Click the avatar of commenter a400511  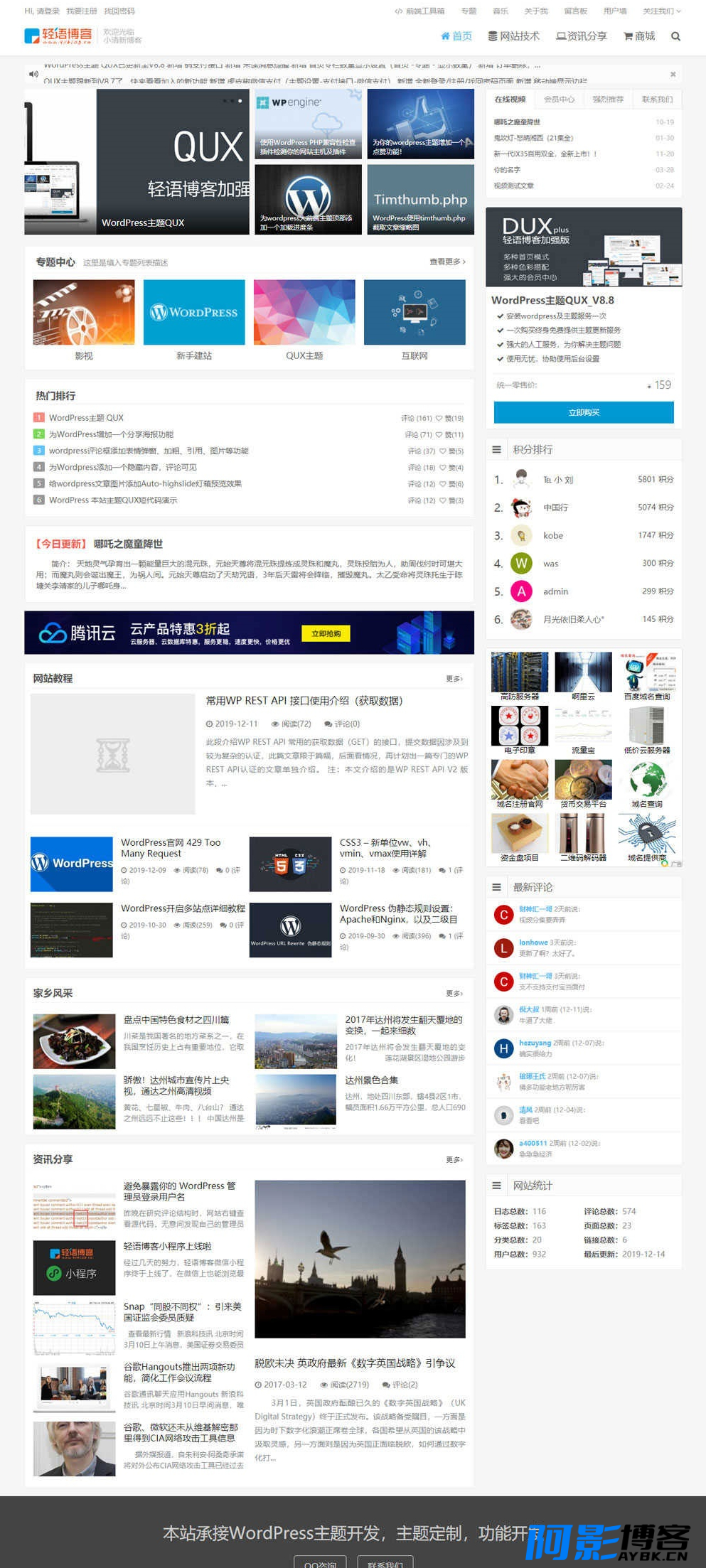503,1149
